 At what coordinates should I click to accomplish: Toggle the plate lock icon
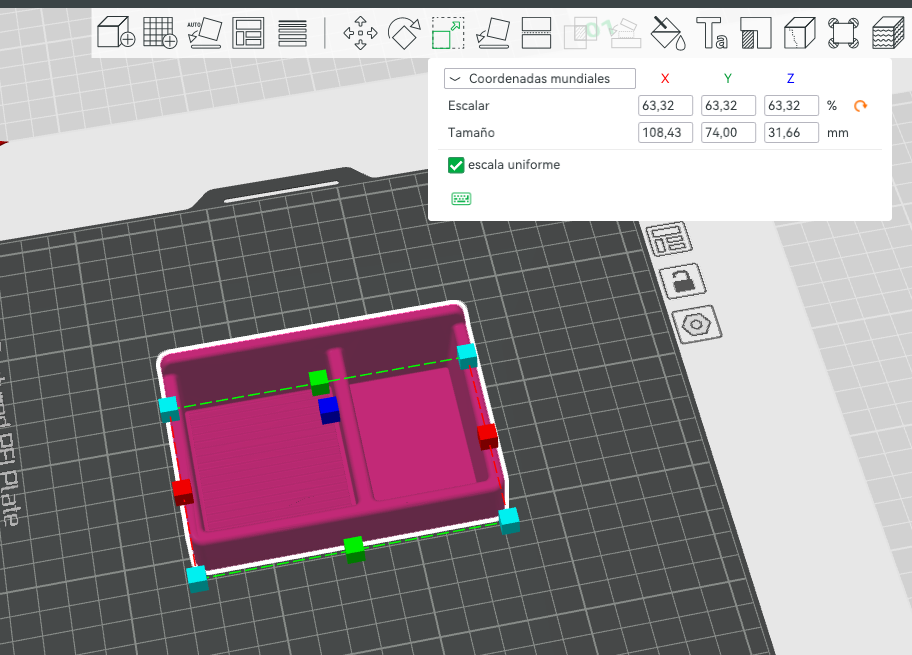[x=683, y=281]
